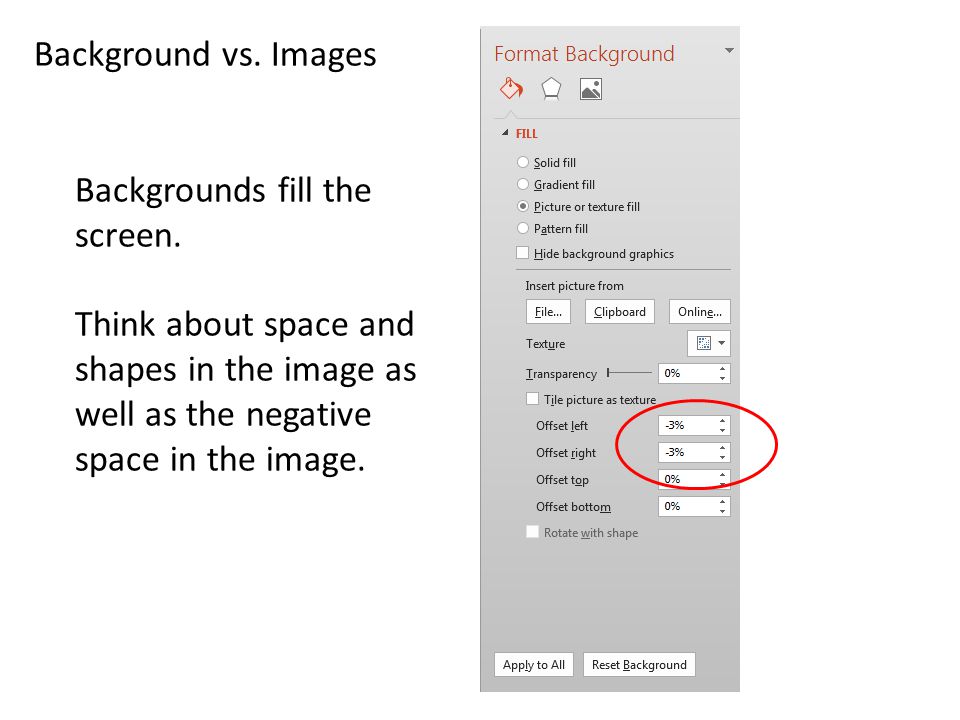Click the Reset Background button
Image resolution: width=960 pixels, height=720 pixels.
click(x=639, y=664)
